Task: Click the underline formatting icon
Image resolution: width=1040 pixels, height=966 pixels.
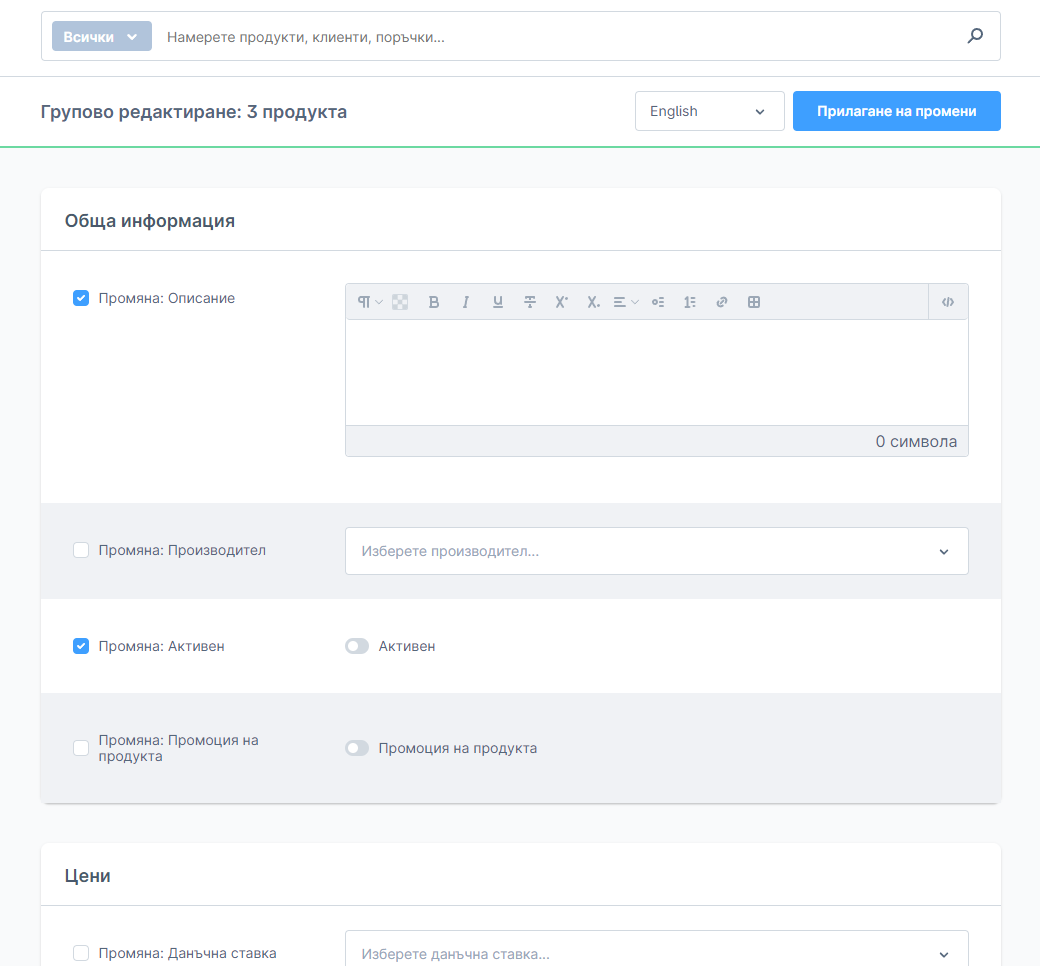Action: (x=498, y=302)
